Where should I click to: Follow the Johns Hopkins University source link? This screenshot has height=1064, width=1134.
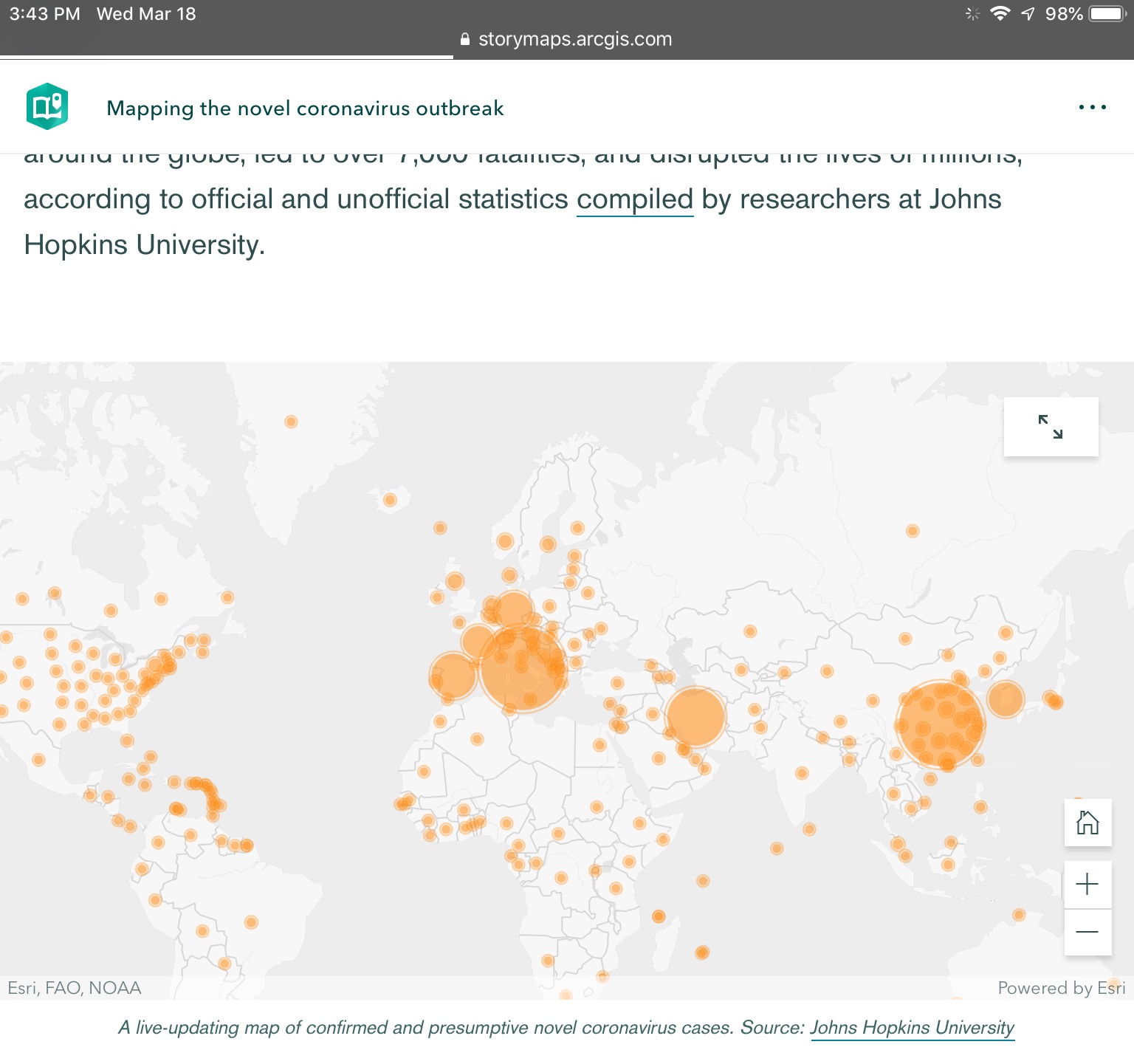(912, 1028)
